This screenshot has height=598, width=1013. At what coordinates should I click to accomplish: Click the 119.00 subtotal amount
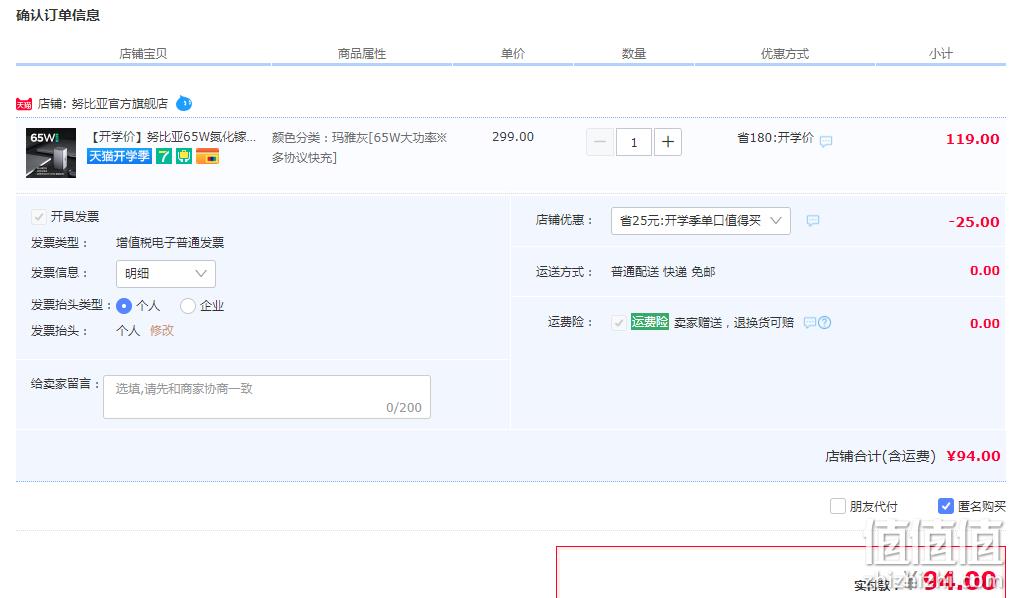pos(972,139)
